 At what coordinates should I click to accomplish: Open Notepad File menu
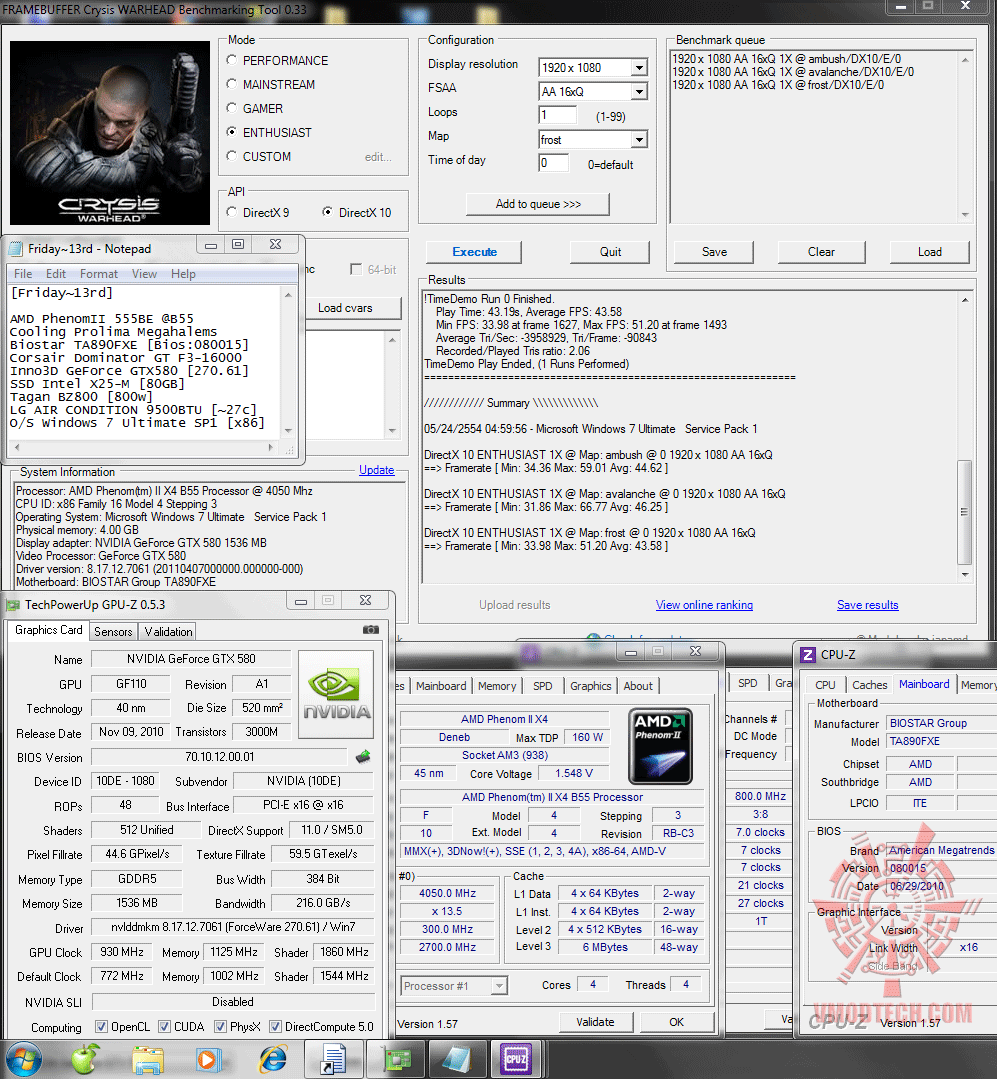[x=23, y=274]
